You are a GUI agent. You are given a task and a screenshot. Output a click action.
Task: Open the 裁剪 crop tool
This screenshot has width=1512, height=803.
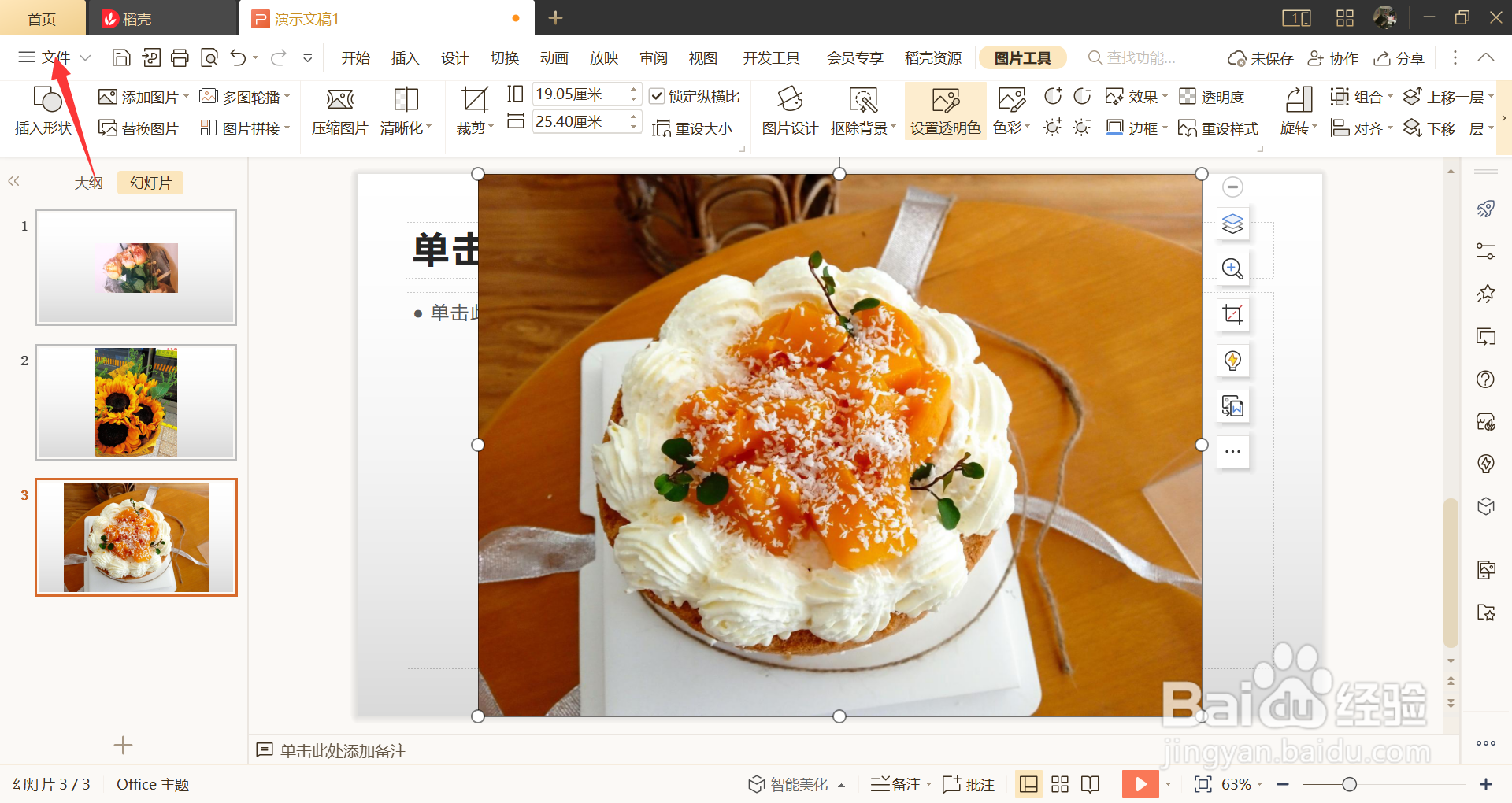(x=471, y=110)
